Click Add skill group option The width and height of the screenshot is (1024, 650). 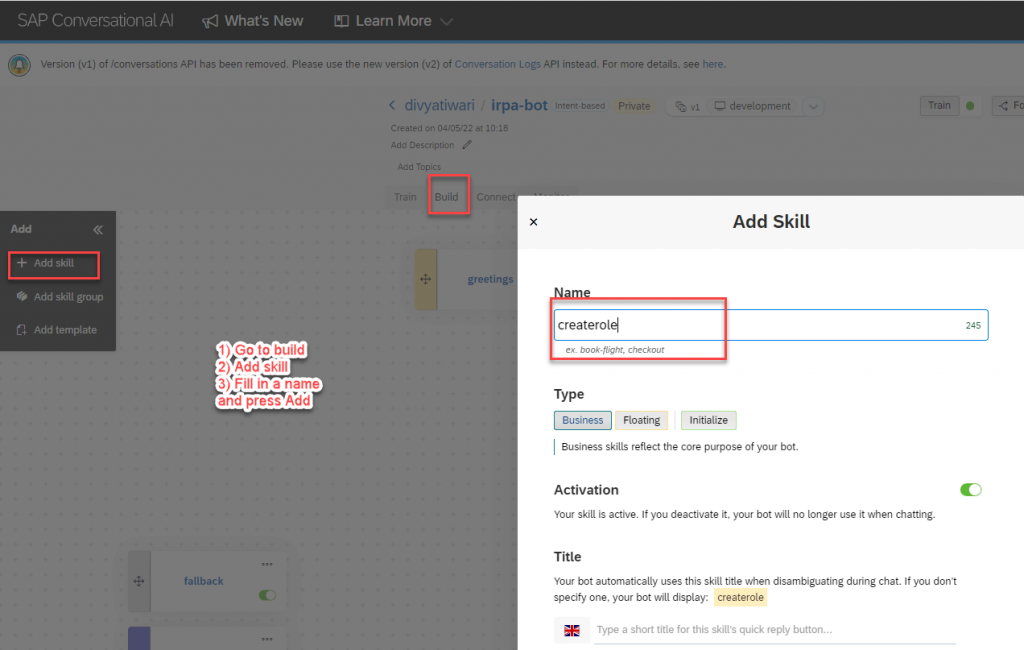[59, 297]
